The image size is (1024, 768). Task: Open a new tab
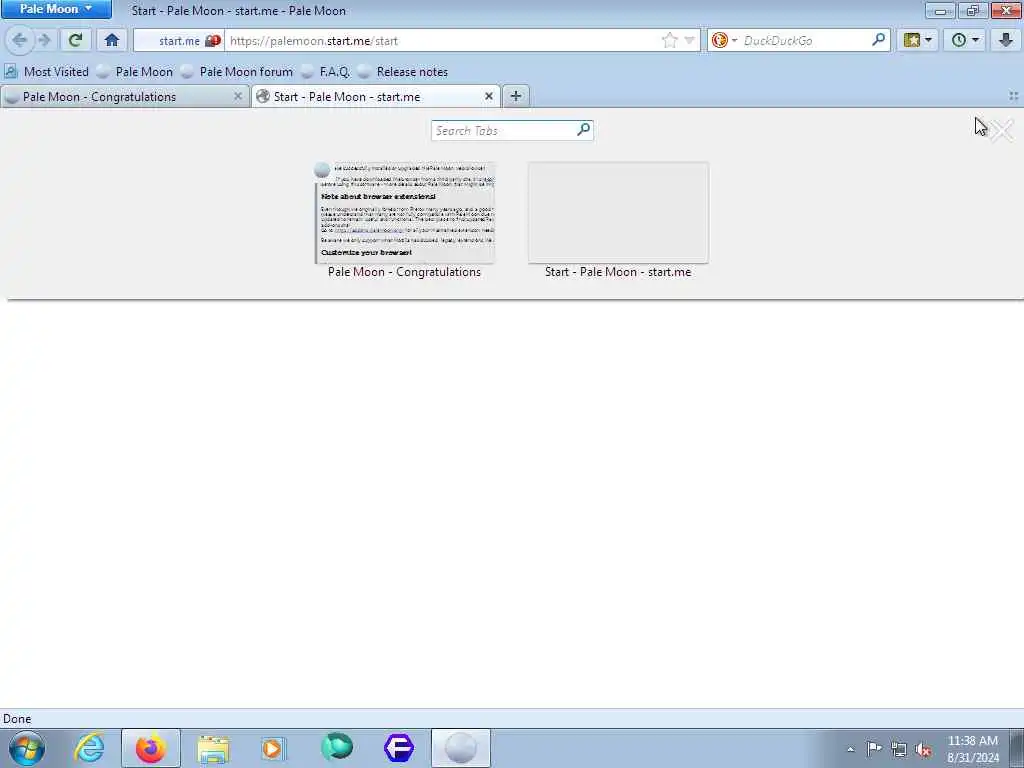coord(515,96)
